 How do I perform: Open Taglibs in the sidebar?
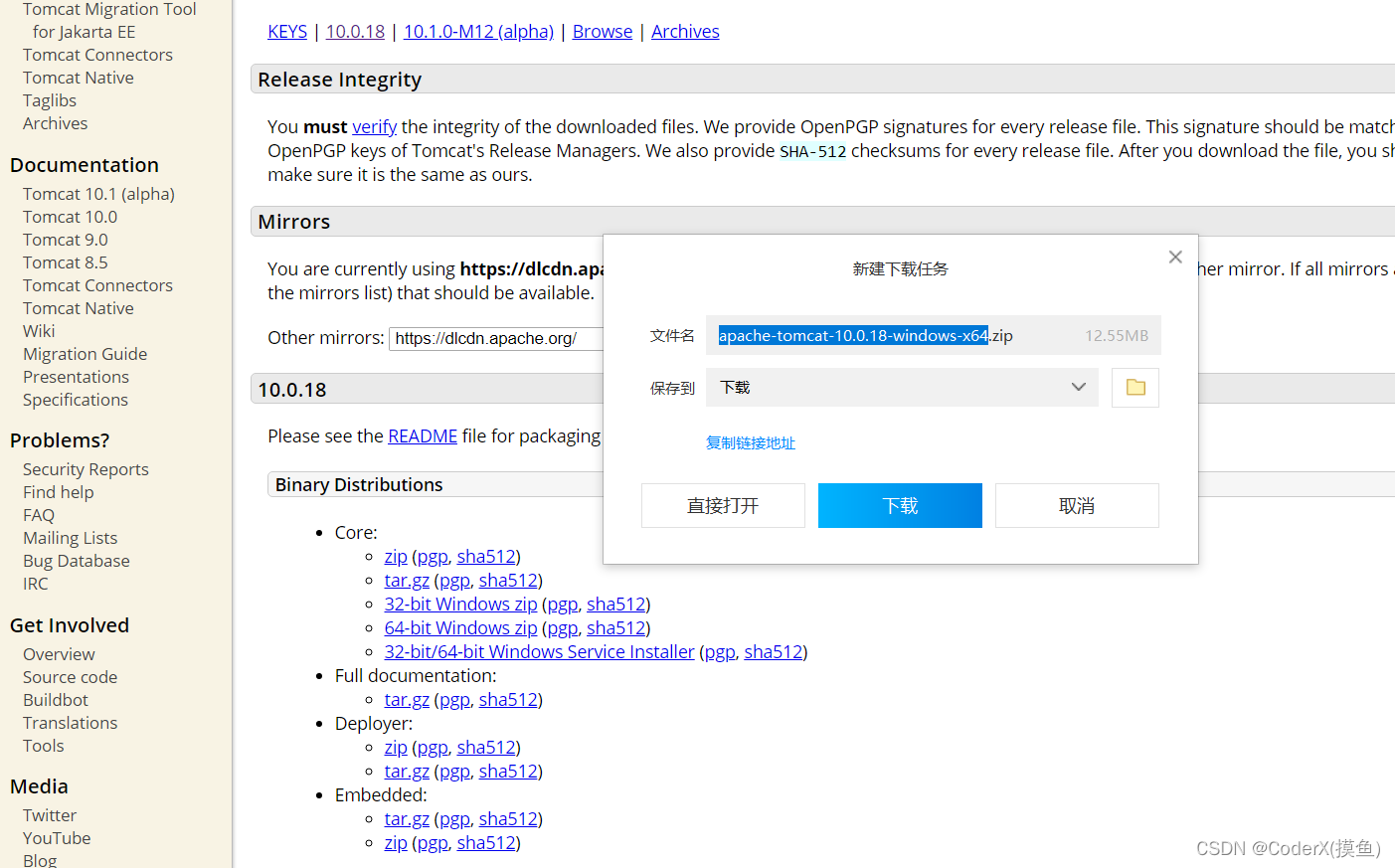point(50,100)
